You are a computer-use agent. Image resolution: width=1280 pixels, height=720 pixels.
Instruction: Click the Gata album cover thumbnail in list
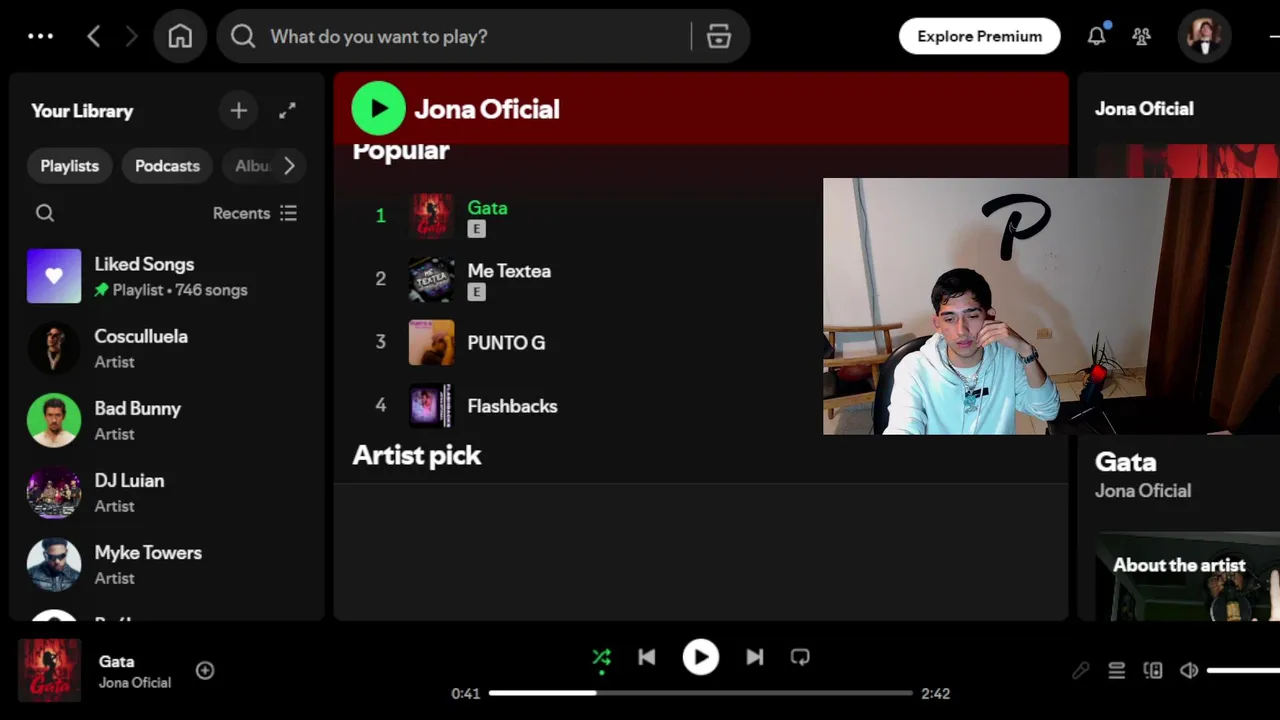[x=431, y=216]
